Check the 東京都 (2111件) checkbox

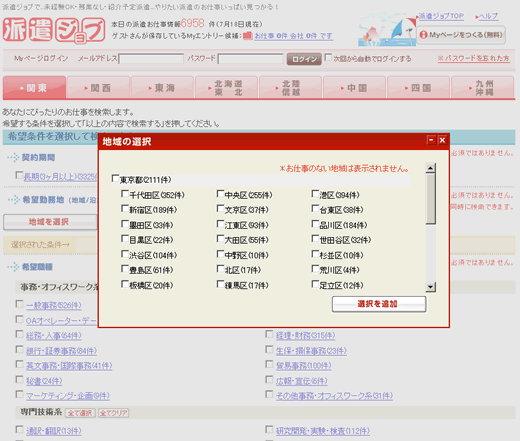(x=115, y=178)
